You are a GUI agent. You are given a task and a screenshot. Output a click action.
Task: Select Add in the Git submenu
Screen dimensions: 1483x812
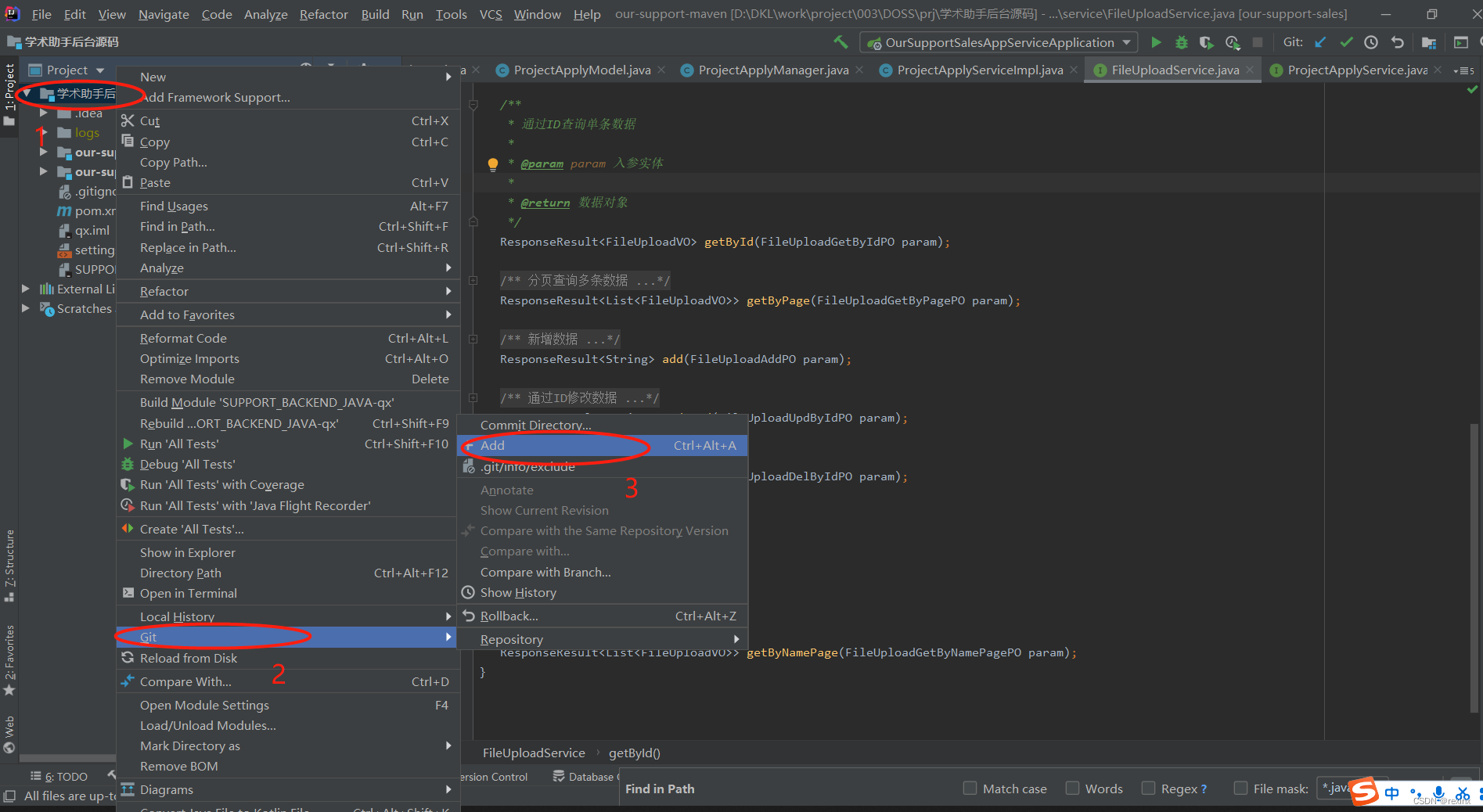pyautogui.click(x=493, y=445)
